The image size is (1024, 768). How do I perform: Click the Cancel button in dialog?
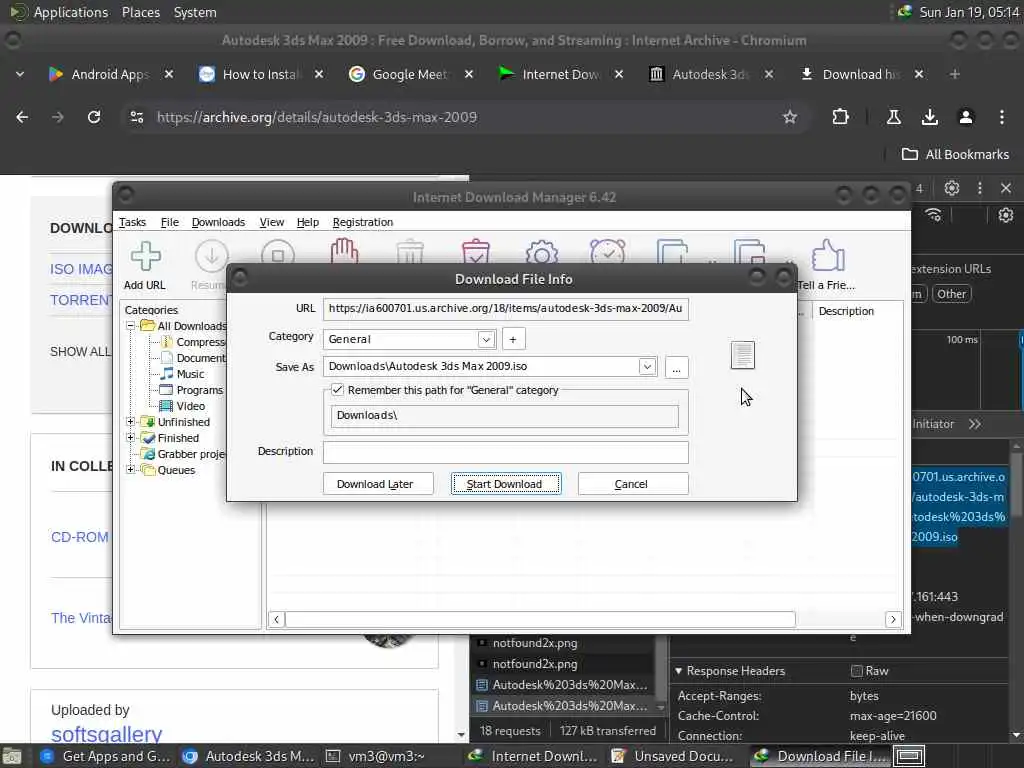[x=633, y=484]
